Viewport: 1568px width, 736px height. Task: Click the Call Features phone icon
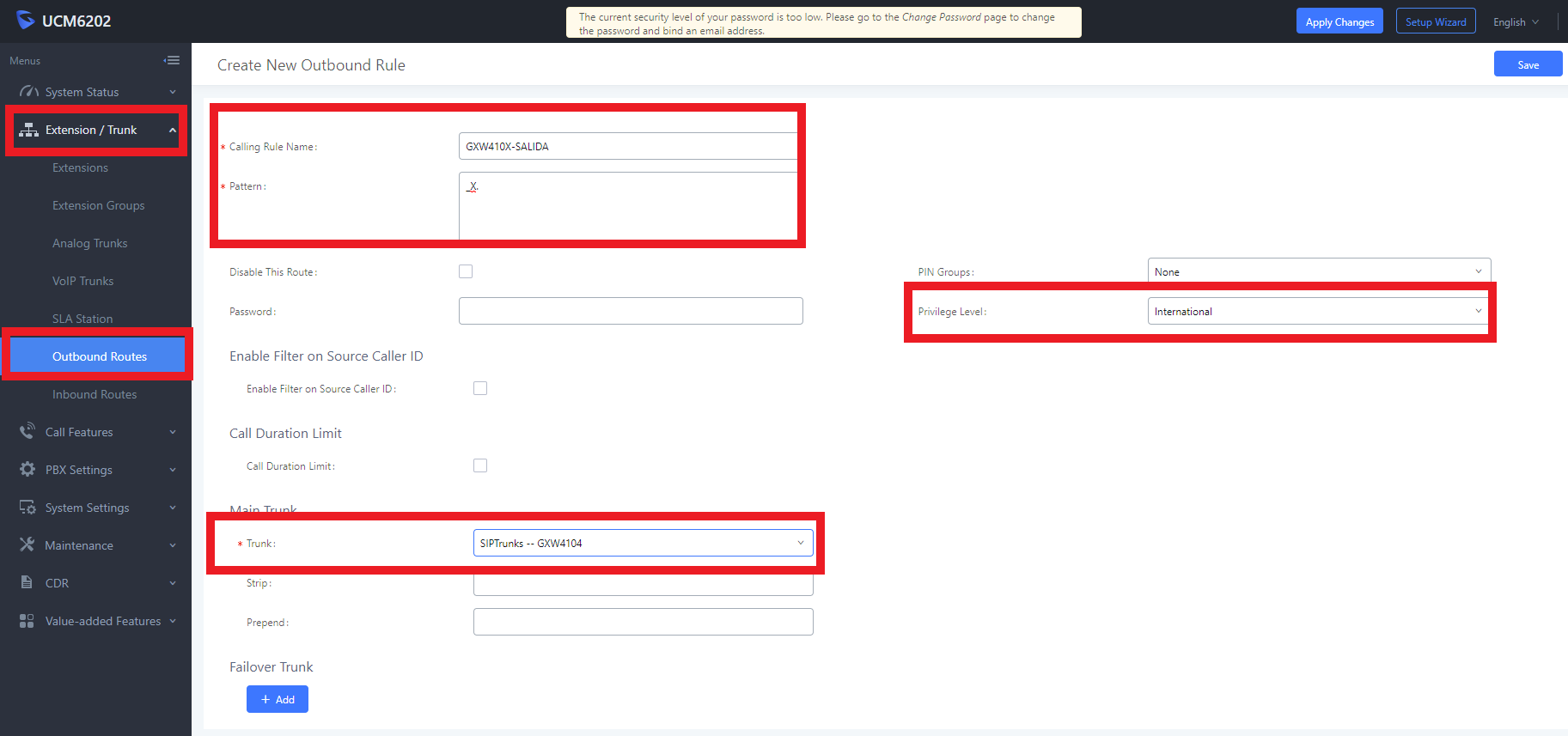coord(27,431)
